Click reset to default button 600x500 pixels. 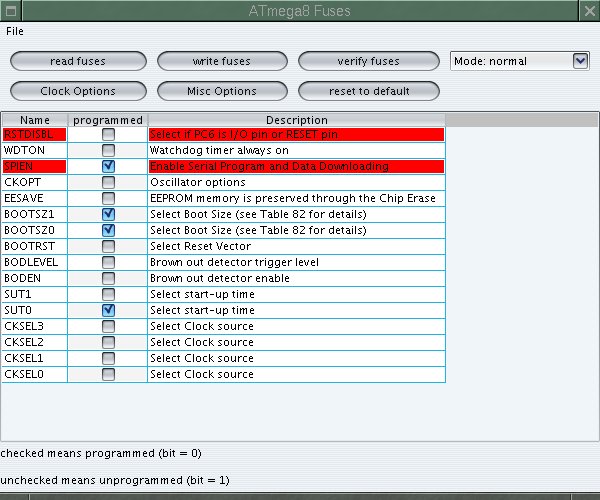pos(369,91)
